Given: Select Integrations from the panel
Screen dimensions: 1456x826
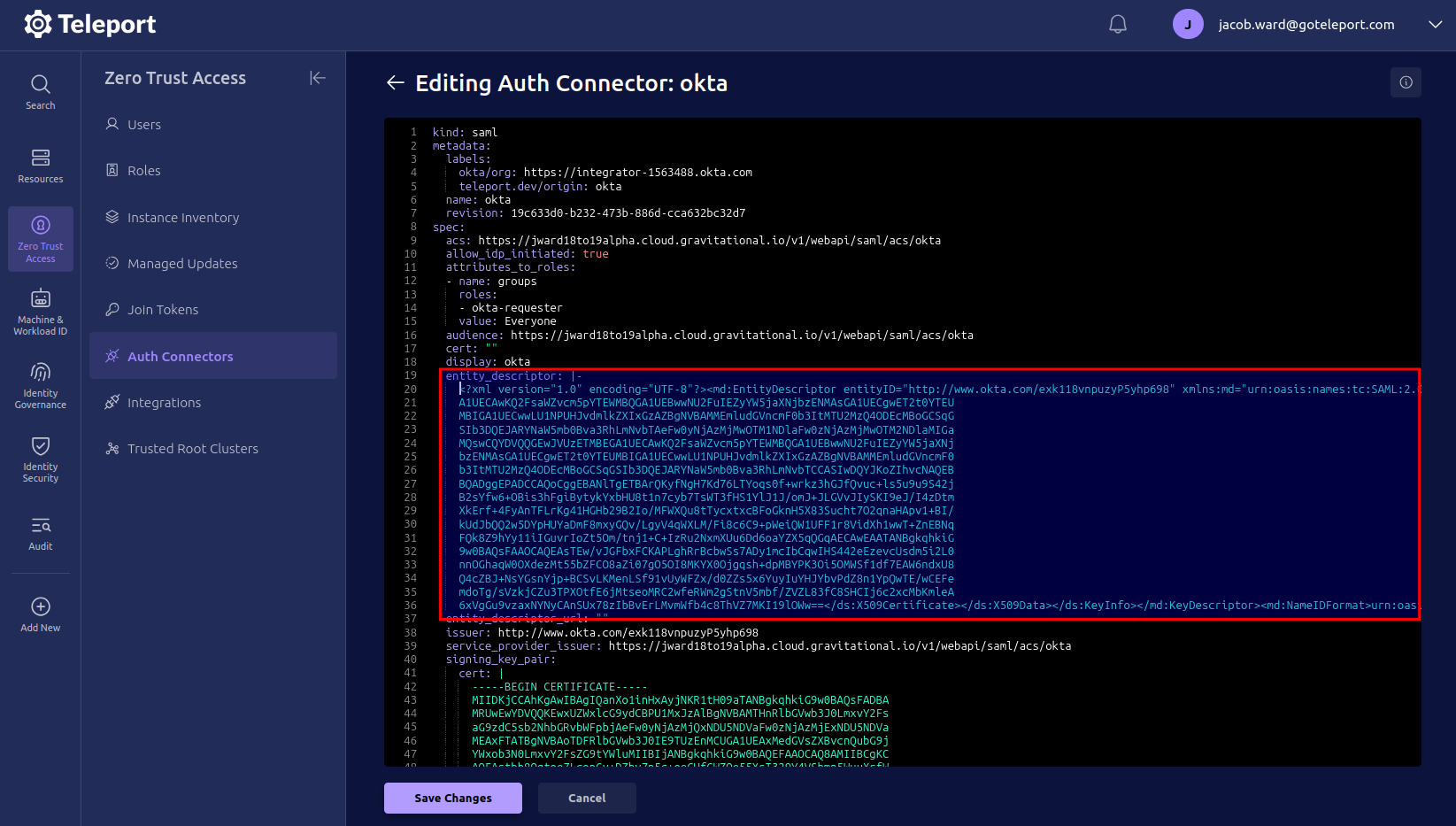Looking at the screenshot, I should (x=164, y=402).
